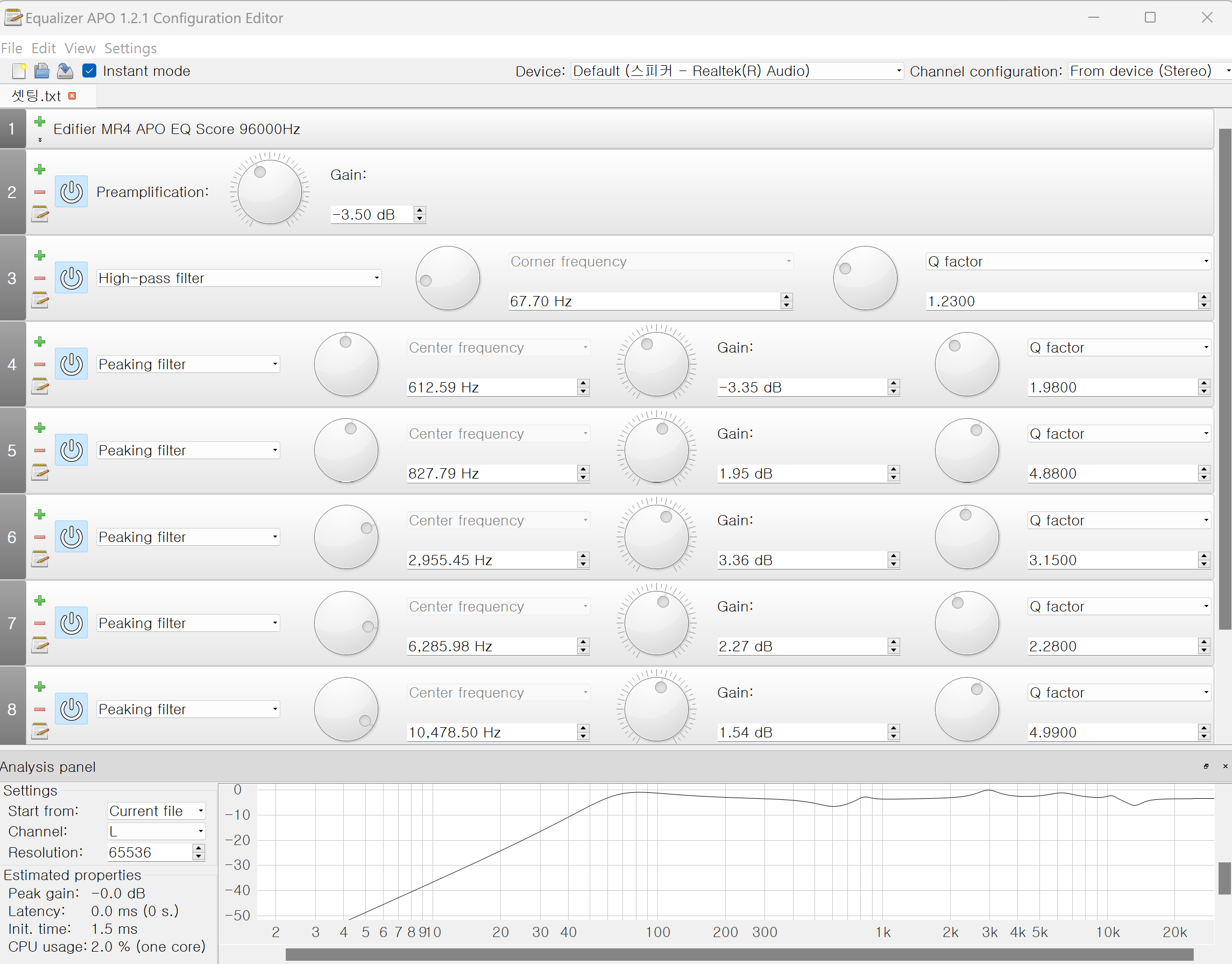This screenshot has width=1232, height=964.
Task: Toggle power button of row 5 peaking filter
Action: 71,451
